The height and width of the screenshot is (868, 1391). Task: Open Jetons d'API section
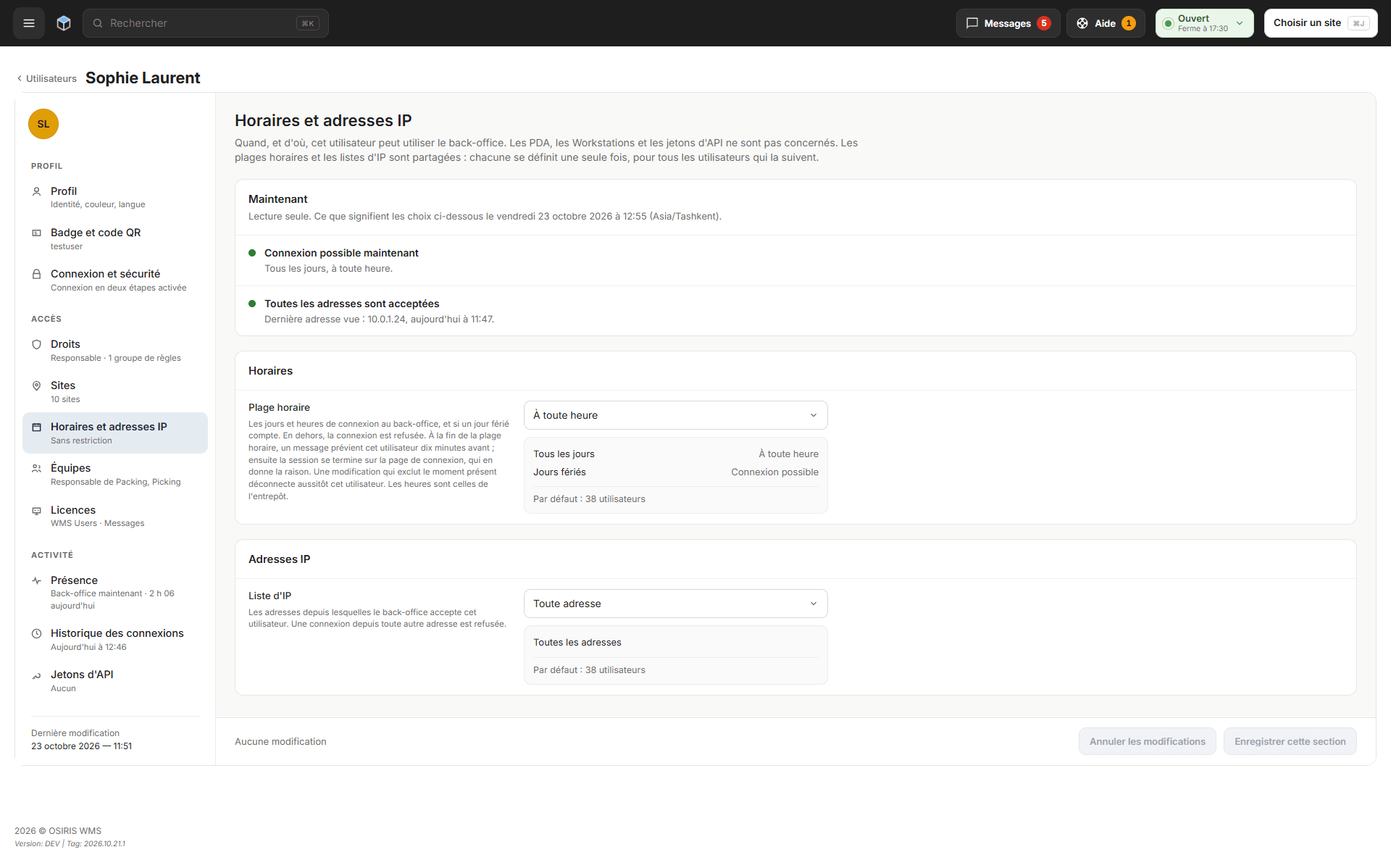(115, 681)
